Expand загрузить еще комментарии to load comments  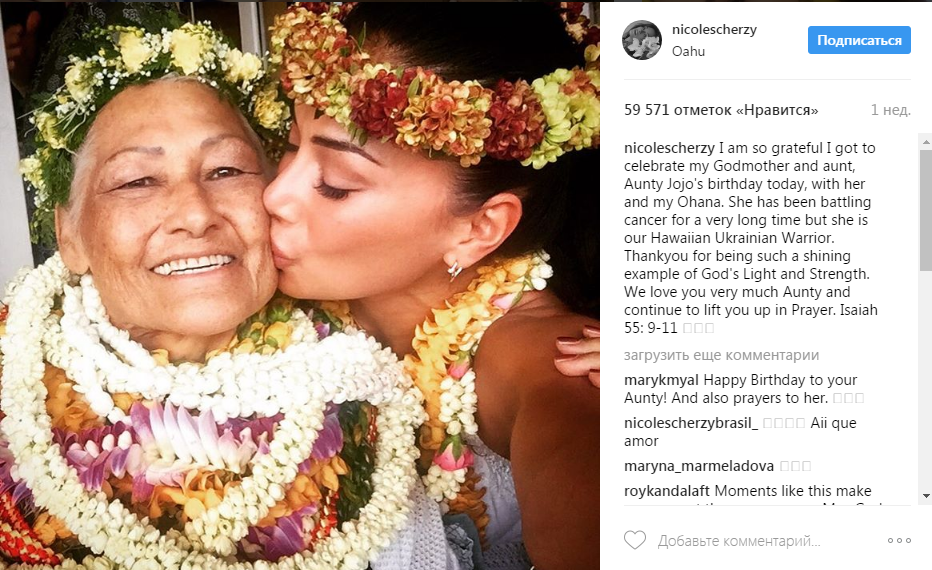pos(721,355)
